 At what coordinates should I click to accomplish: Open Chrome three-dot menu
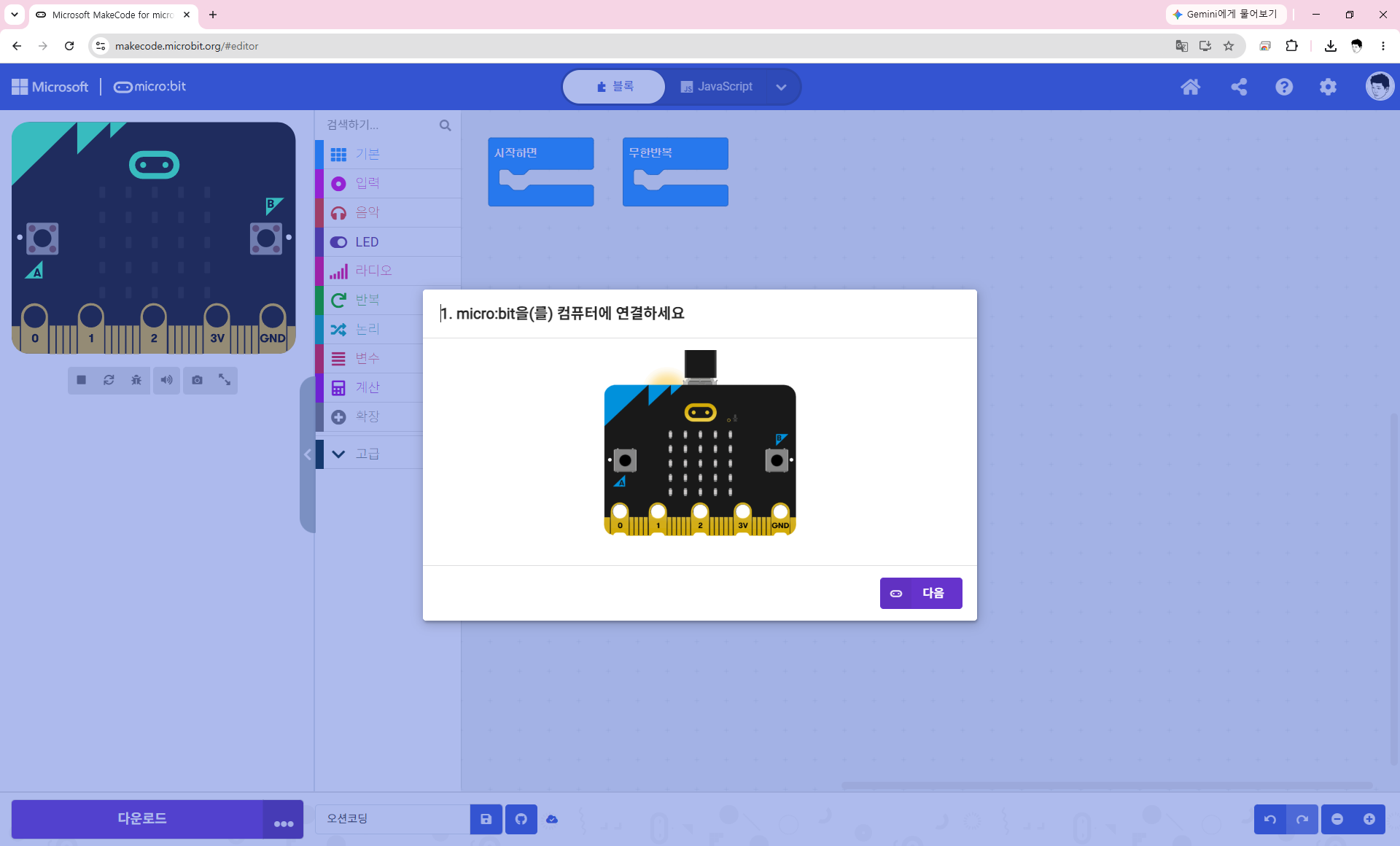click(1383, 46)
